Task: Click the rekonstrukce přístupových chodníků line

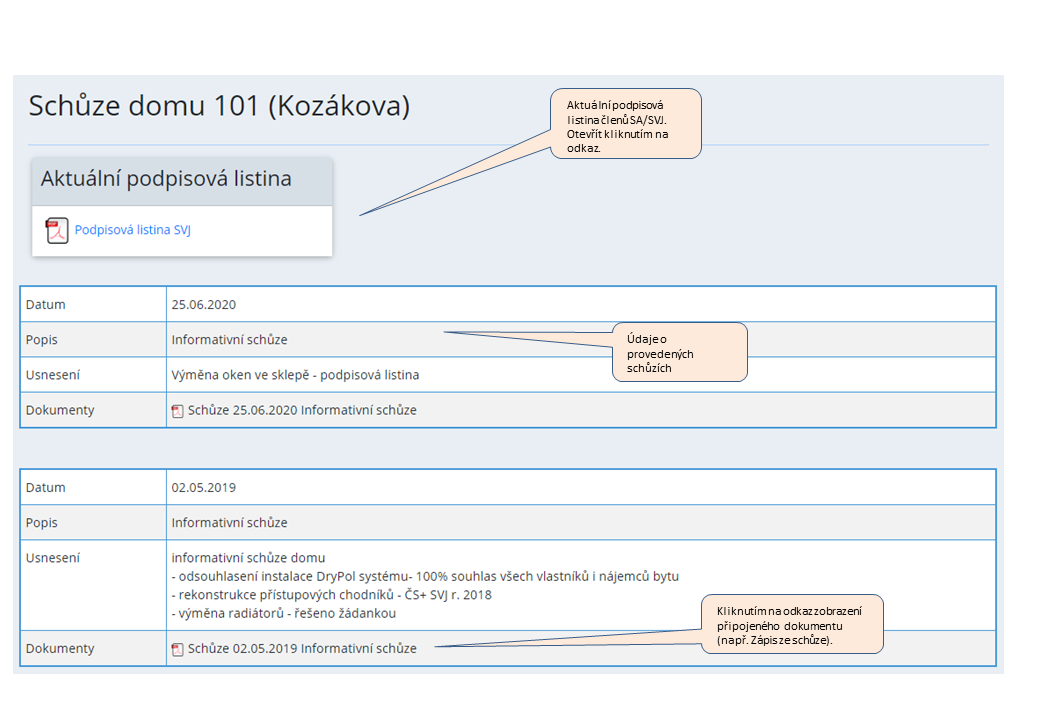Action: [331, 595]
